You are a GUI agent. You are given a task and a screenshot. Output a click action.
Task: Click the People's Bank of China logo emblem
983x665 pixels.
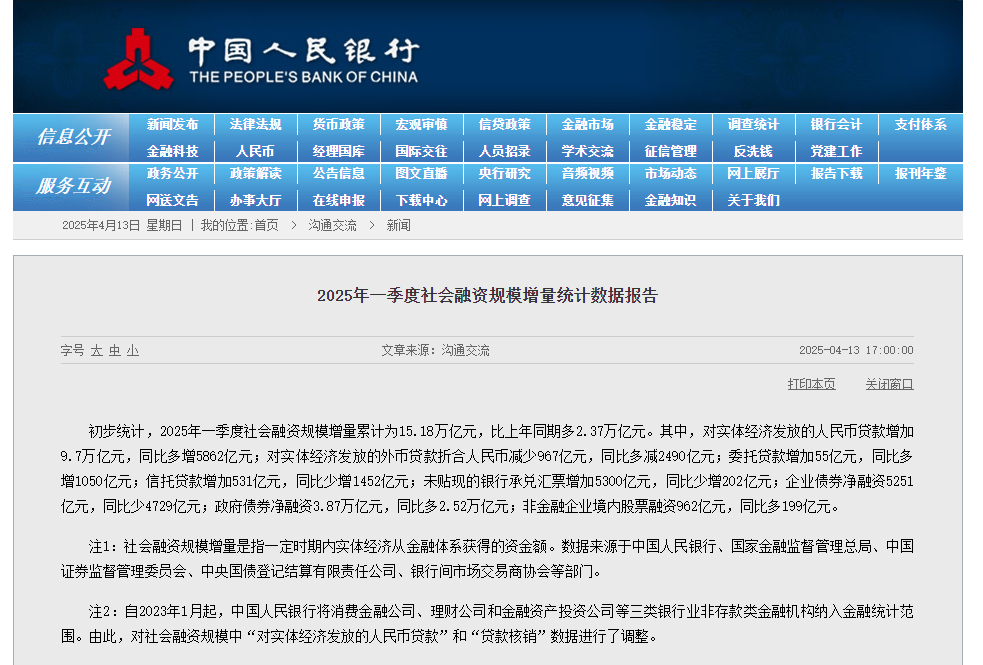tap(138, 58)
